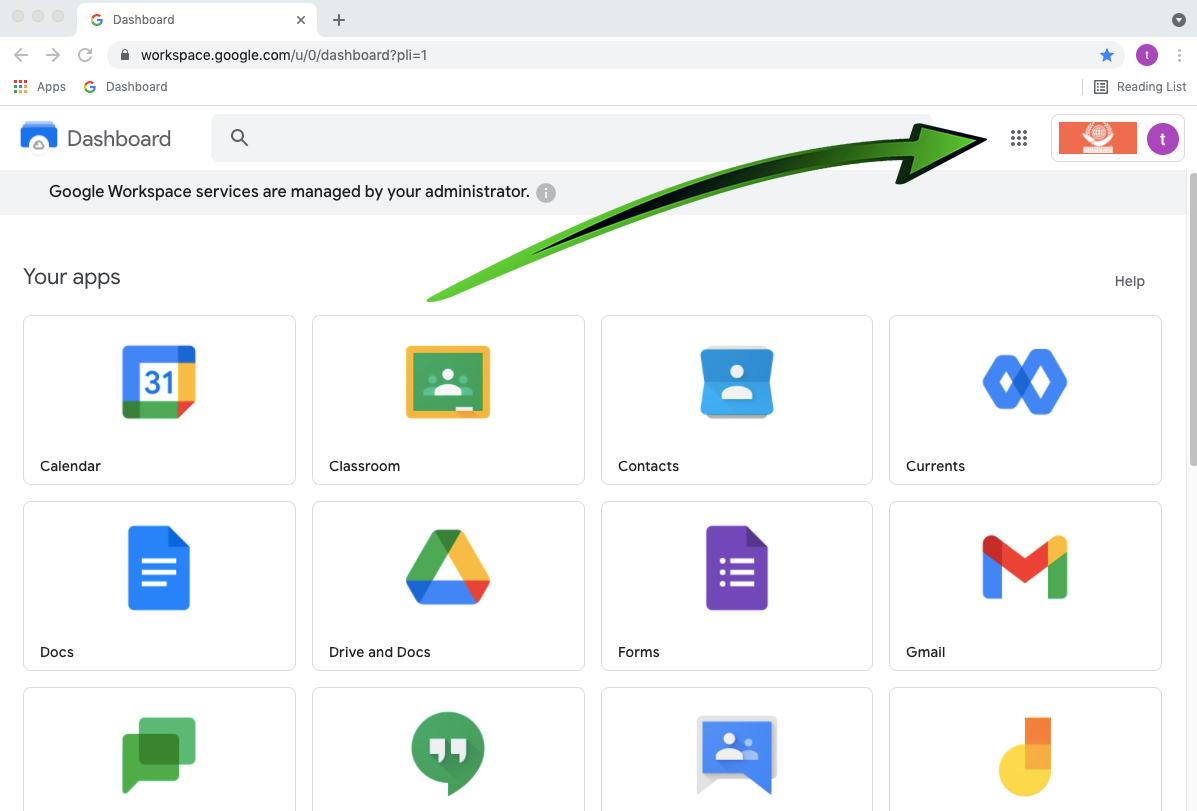Screen dimensions: 1197x811
Task: Focus the Dashboard search field
Action: click(x=571, y=137)
